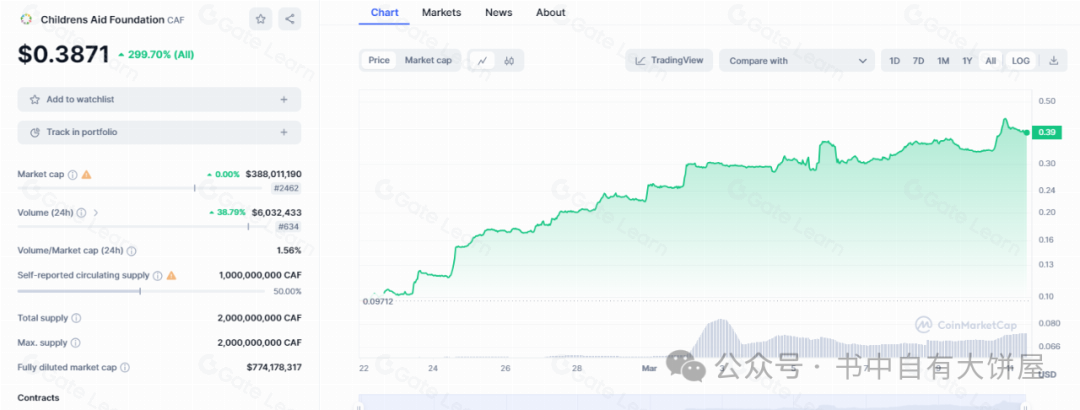This screenshot has width=1080, height=410.
Task: Click the share icon
Action: point(289,19)
